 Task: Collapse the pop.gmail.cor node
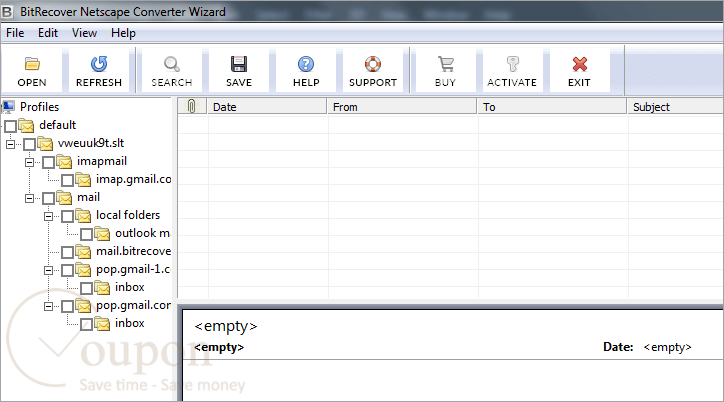[48, 306]
